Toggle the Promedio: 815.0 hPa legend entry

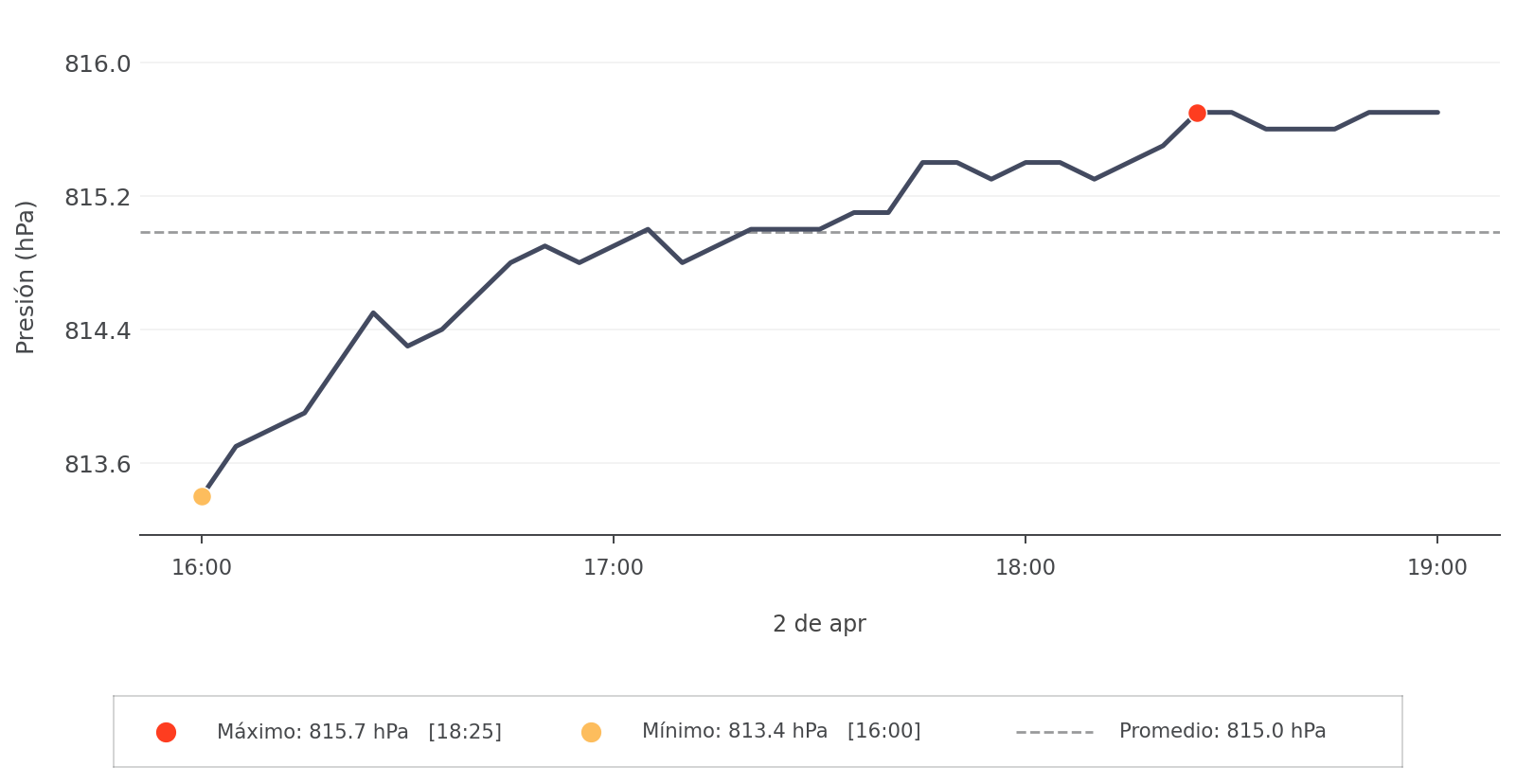(x=1222, y=731)
